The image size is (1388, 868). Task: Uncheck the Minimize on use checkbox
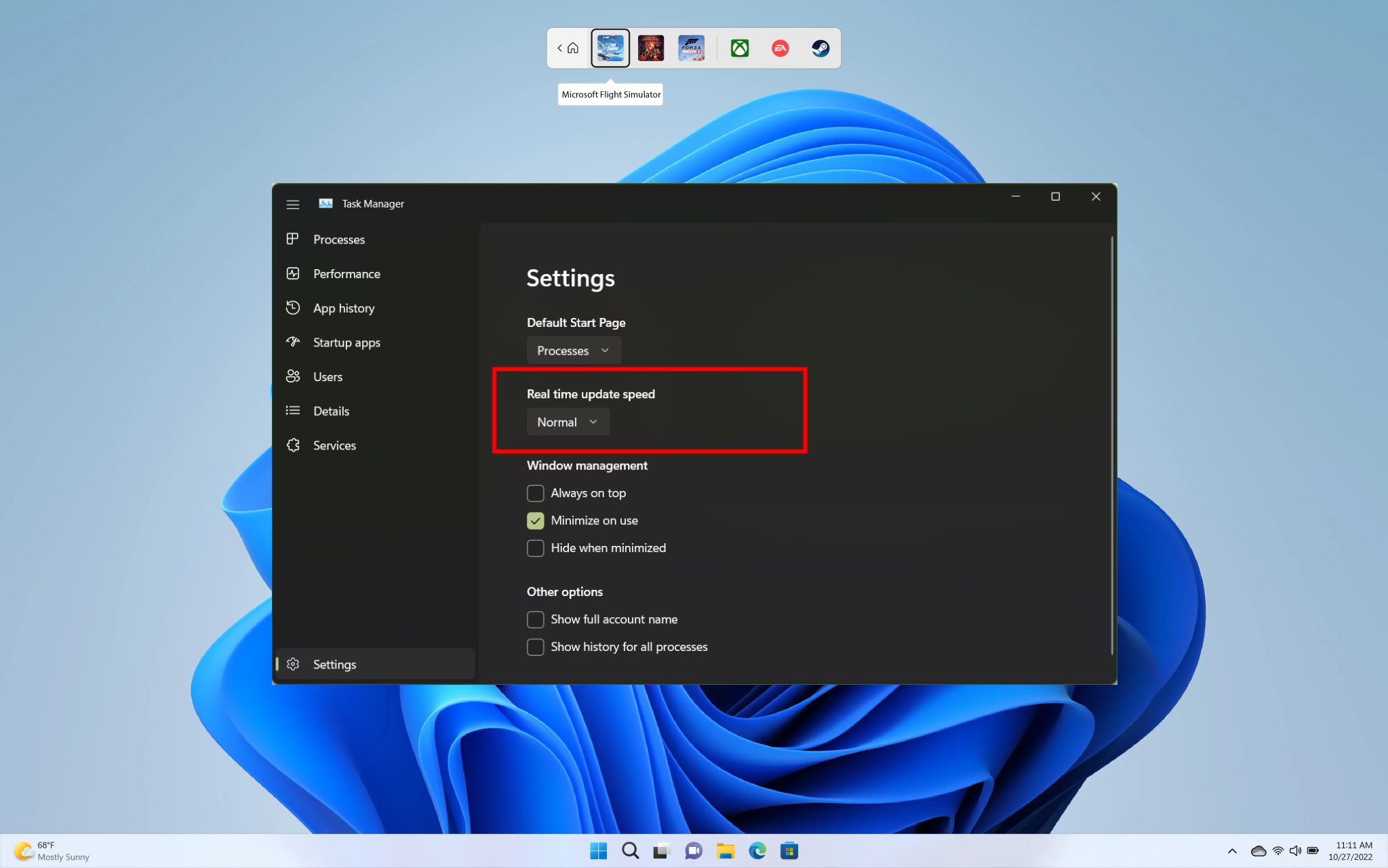(x=536, y=520)
